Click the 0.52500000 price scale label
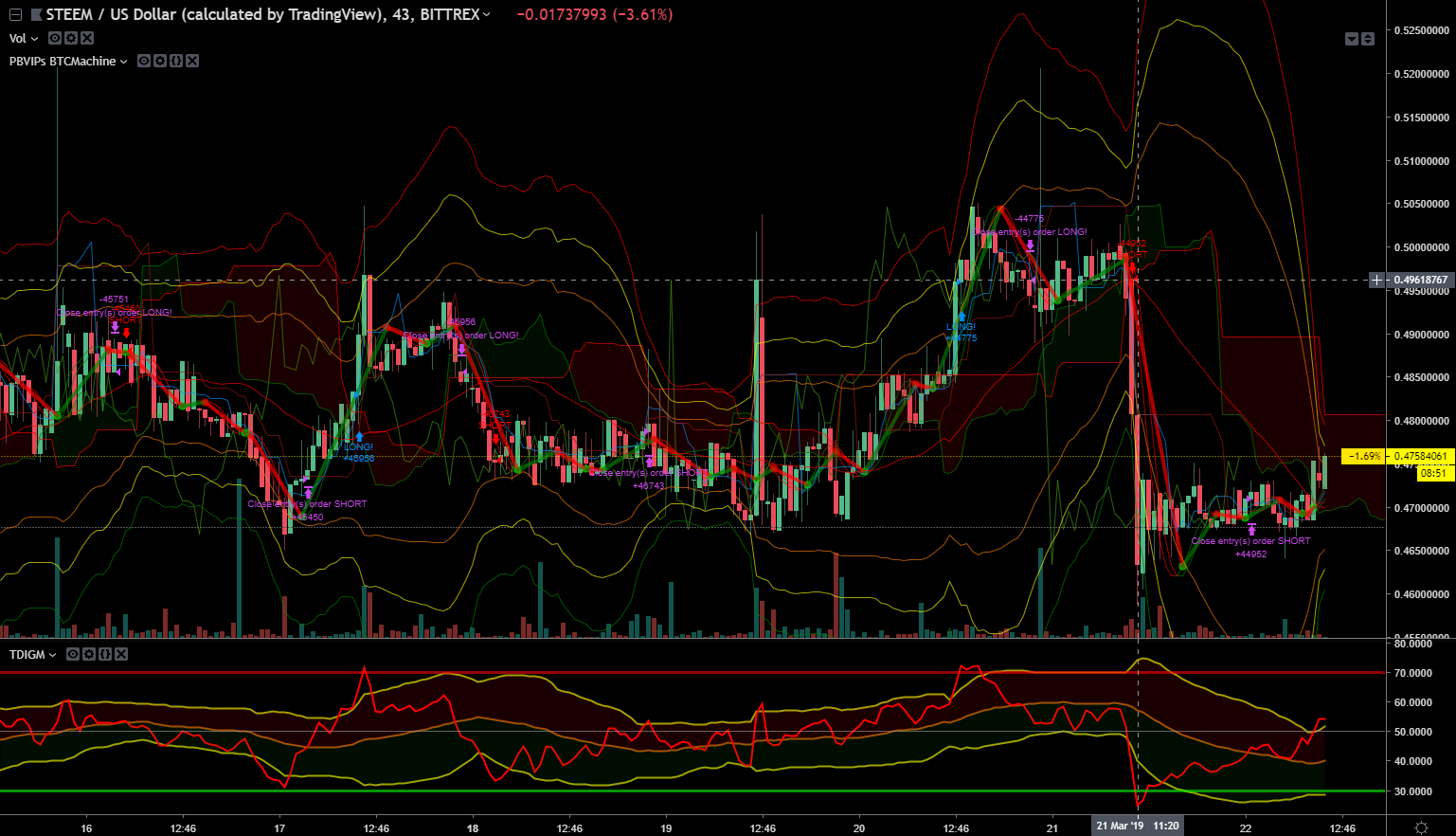1456x836 pixels. [1422, 30]
